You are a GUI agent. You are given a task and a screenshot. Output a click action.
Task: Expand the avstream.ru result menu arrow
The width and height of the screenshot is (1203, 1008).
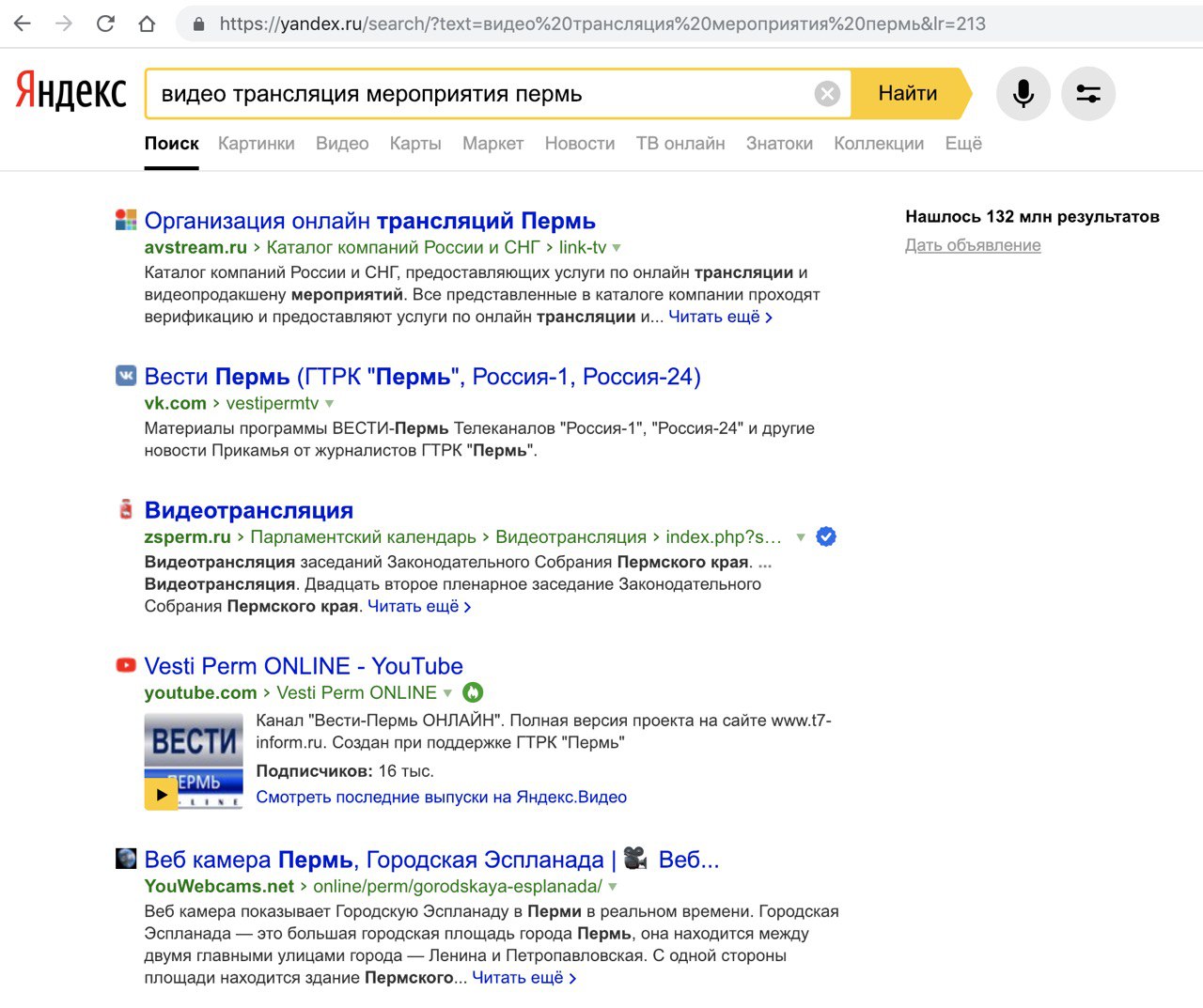pos(617,248)
